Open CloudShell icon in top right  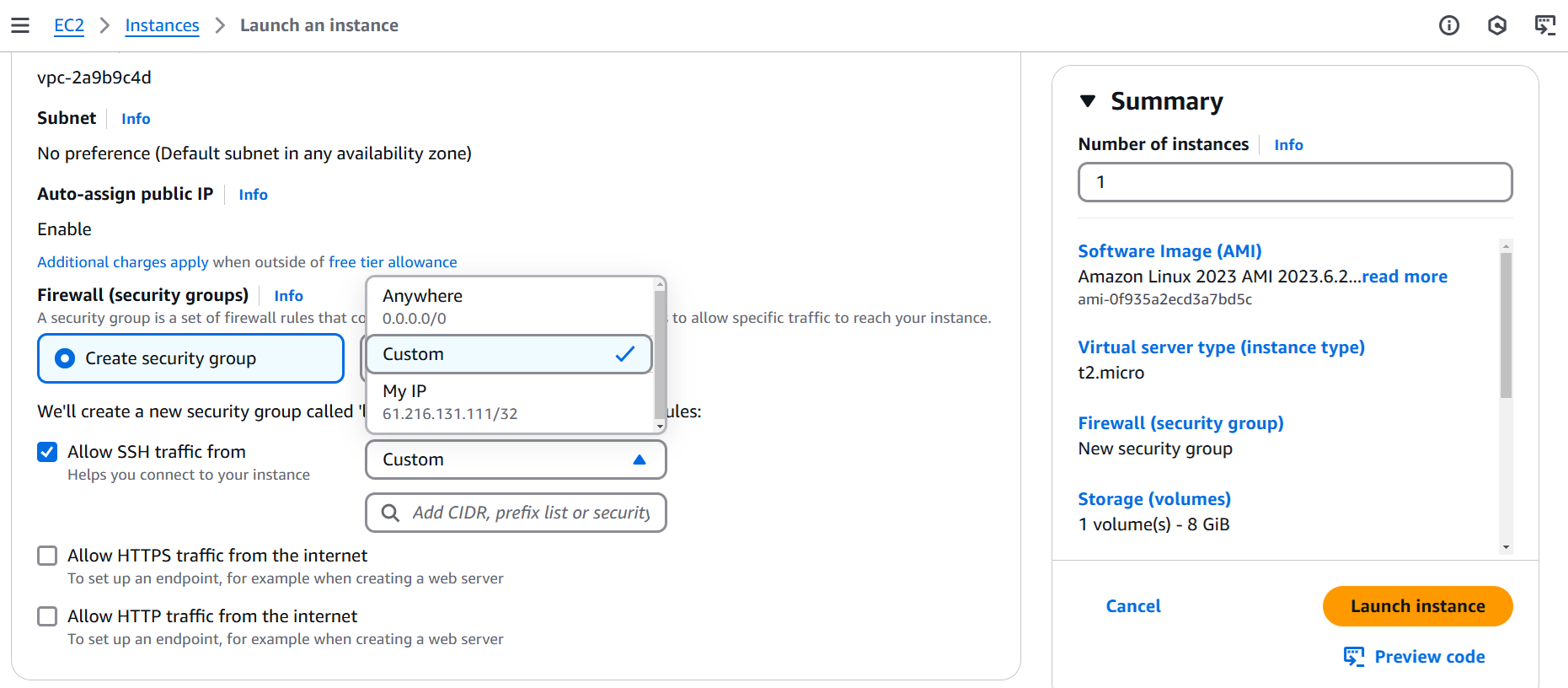click(1544, 25)
